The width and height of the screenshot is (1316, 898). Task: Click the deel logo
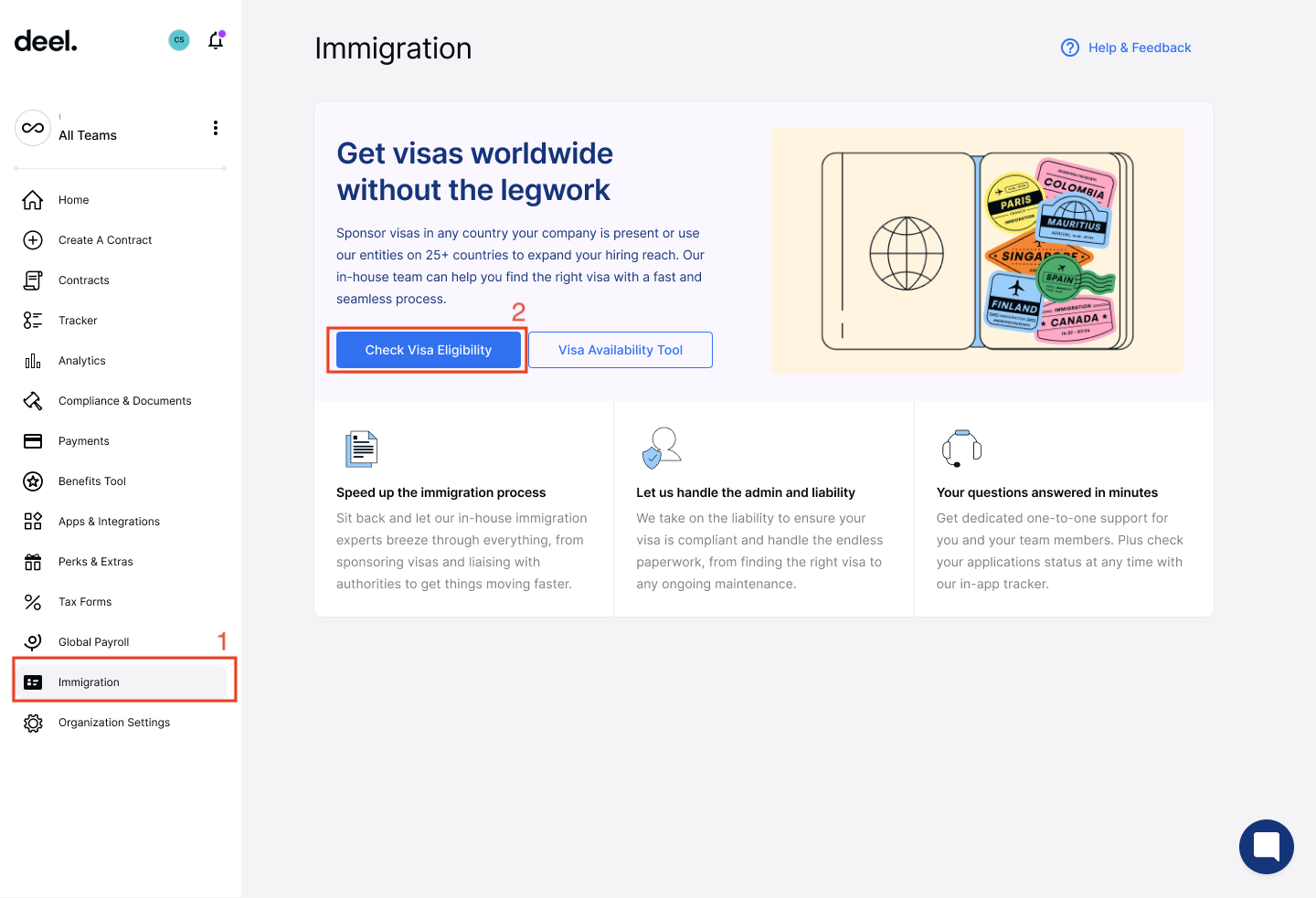(x=45, y=40)
